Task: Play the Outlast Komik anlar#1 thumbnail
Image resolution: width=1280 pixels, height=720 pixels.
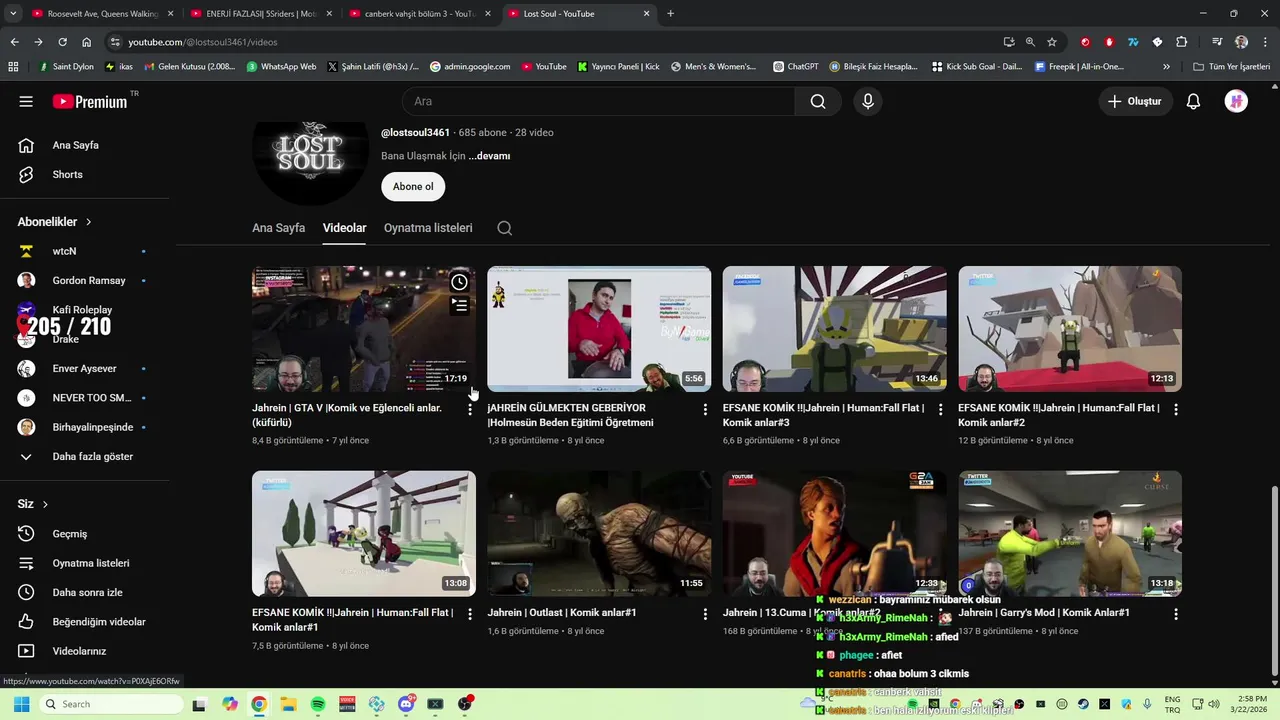Action: pyautogui.click(x=599, y=533)
